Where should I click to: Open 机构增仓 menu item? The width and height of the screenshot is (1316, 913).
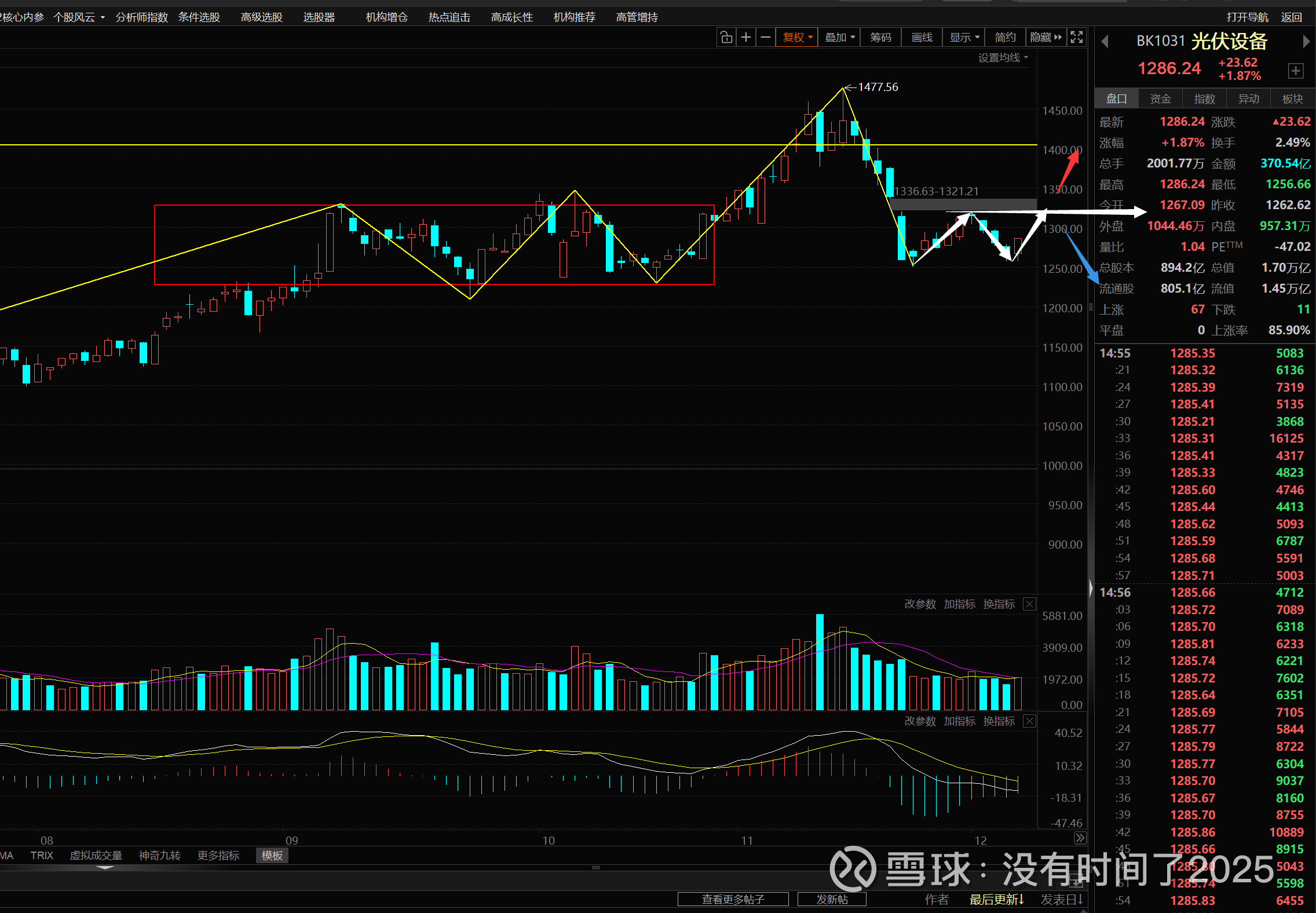point(386,17)
